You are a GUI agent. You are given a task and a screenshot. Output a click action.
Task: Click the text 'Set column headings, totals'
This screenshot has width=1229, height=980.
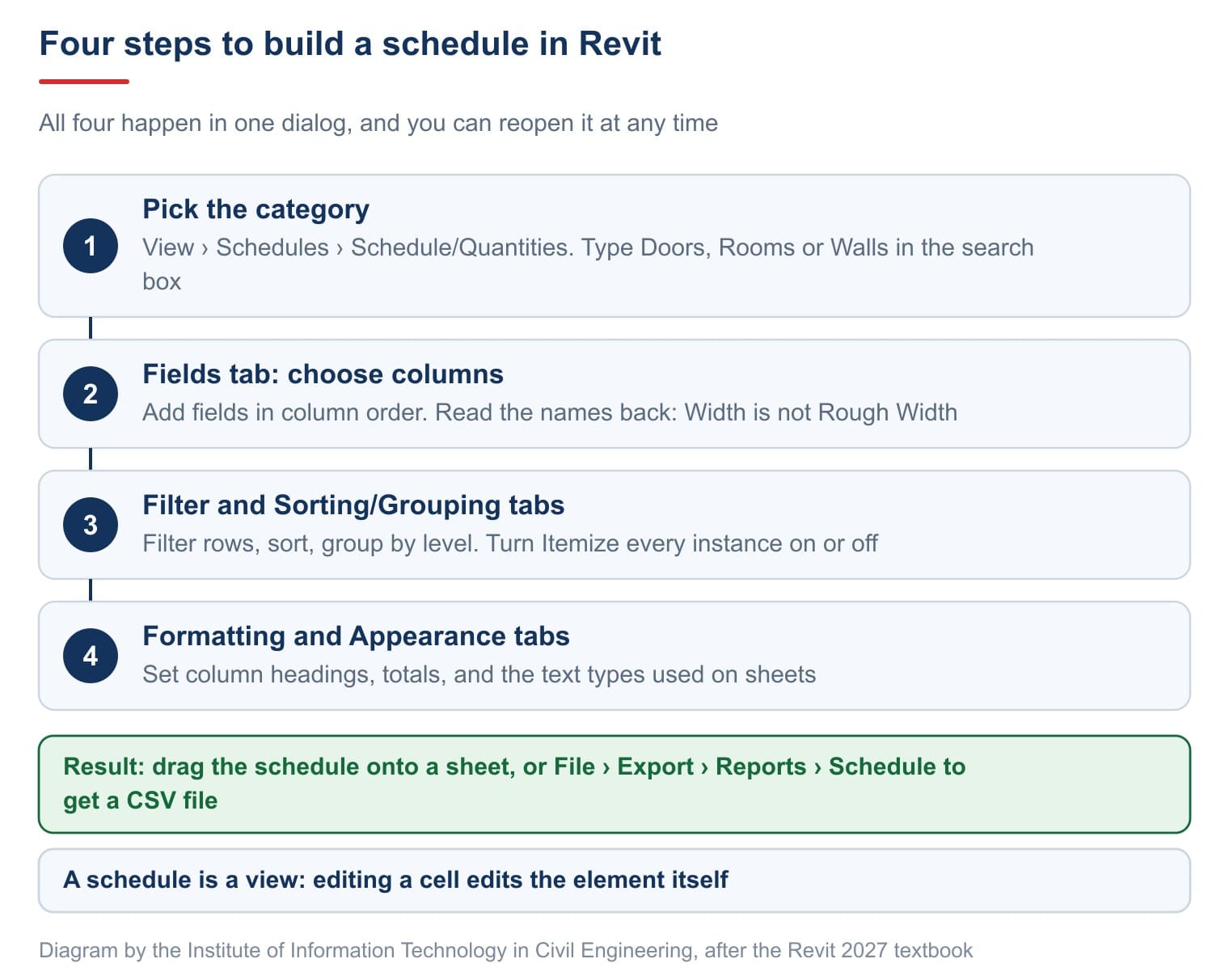(294, 674)
